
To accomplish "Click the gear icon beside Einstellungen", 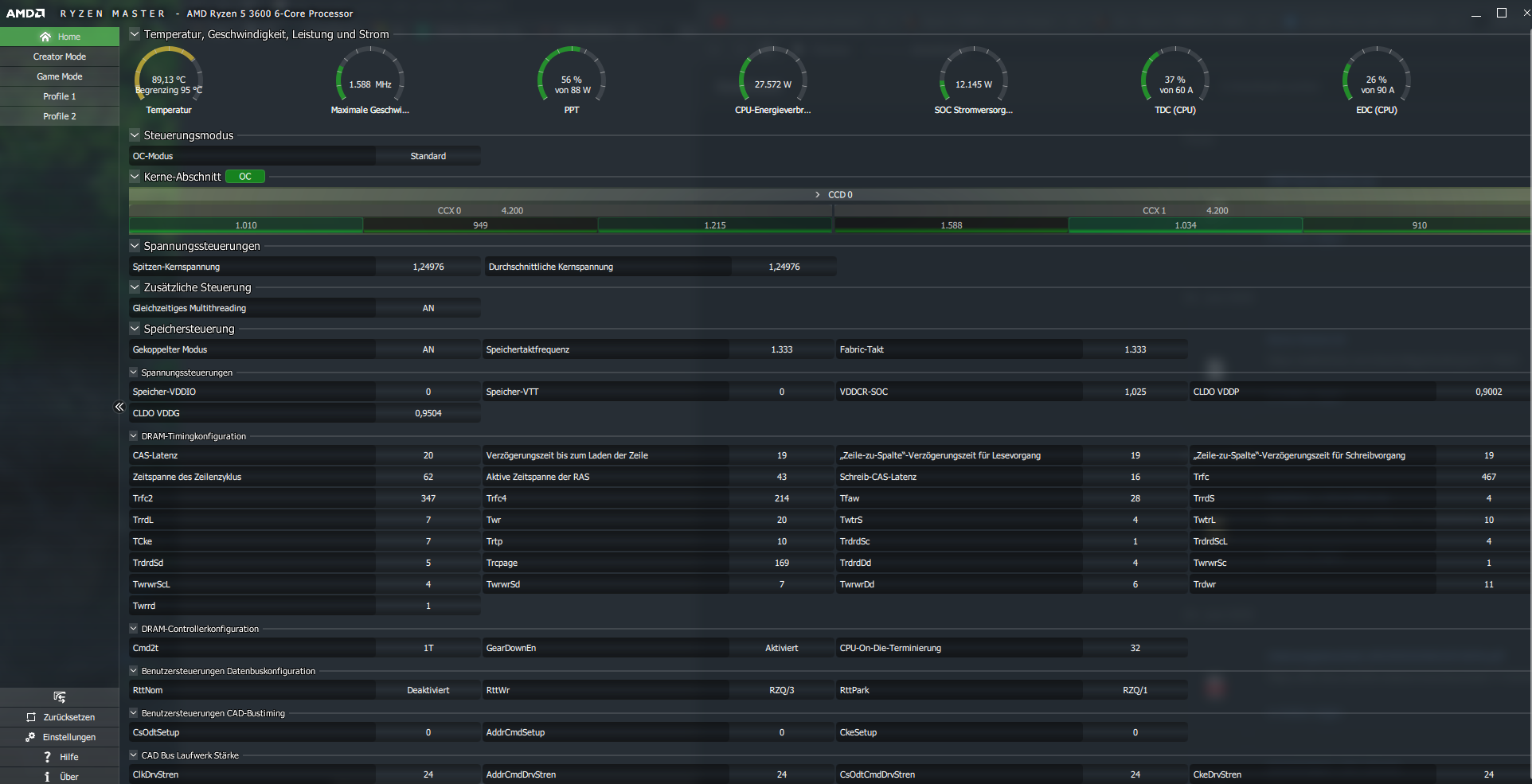I will pyautogui.click(x=30, y=737).
